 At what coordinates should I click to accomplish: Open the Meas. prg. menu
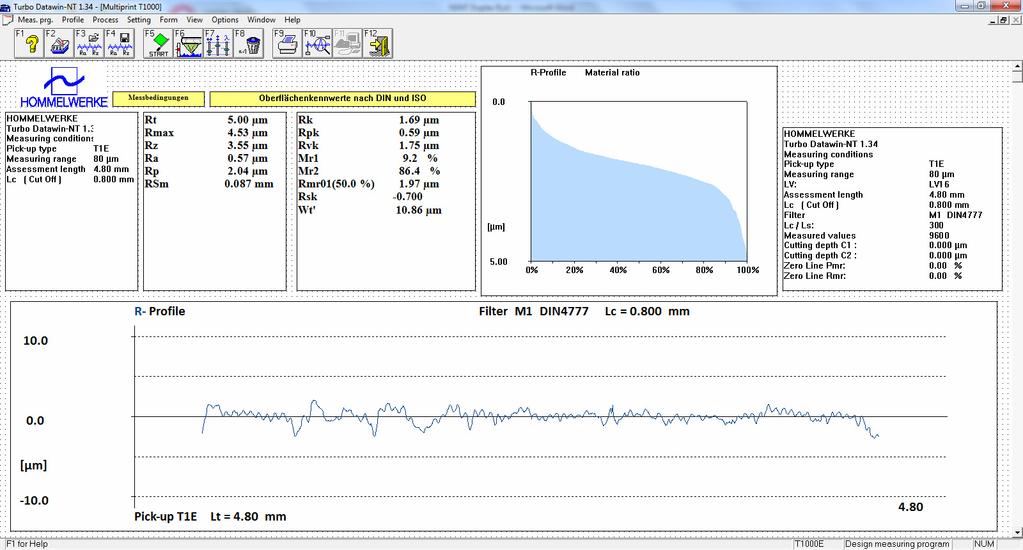click(35, 20)
